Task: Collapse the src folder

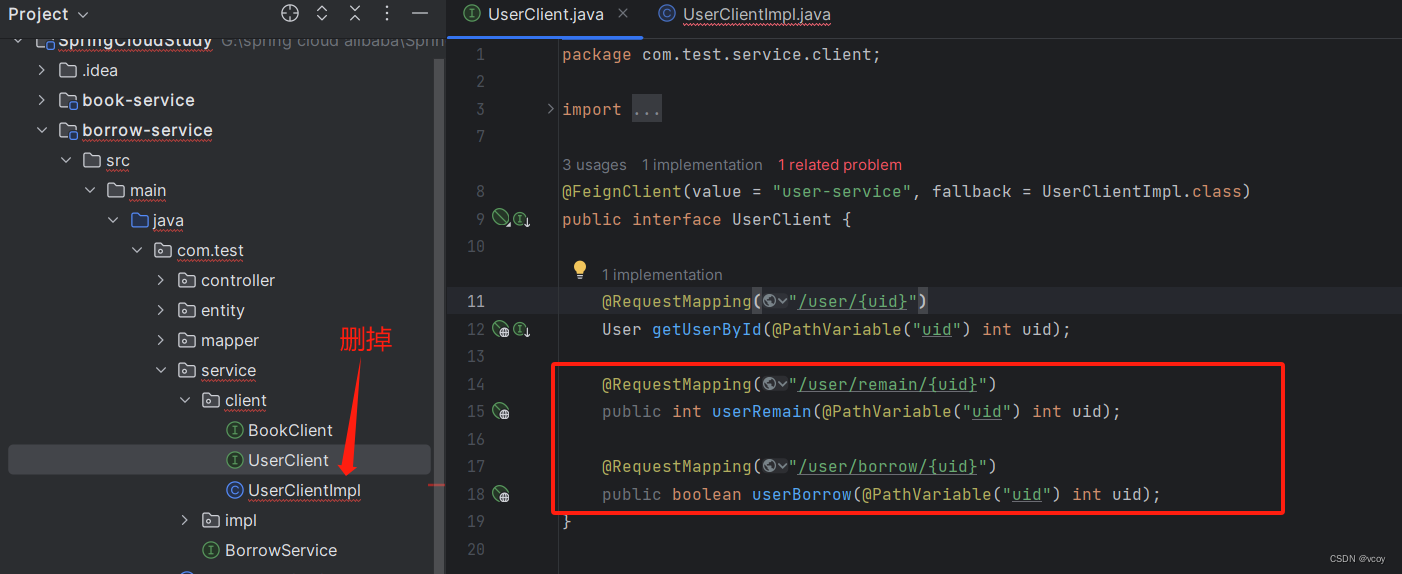Action: pyautogui.click(x=65, y=160)
